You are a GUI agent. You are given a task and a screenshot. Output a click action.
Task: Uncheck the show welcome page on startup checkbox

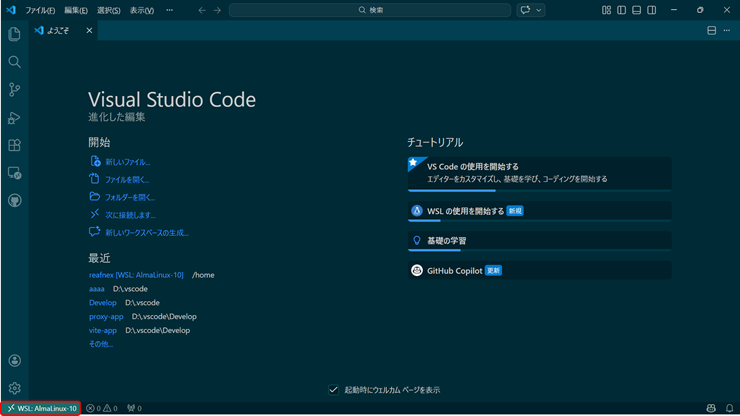(x=334, y=390)
